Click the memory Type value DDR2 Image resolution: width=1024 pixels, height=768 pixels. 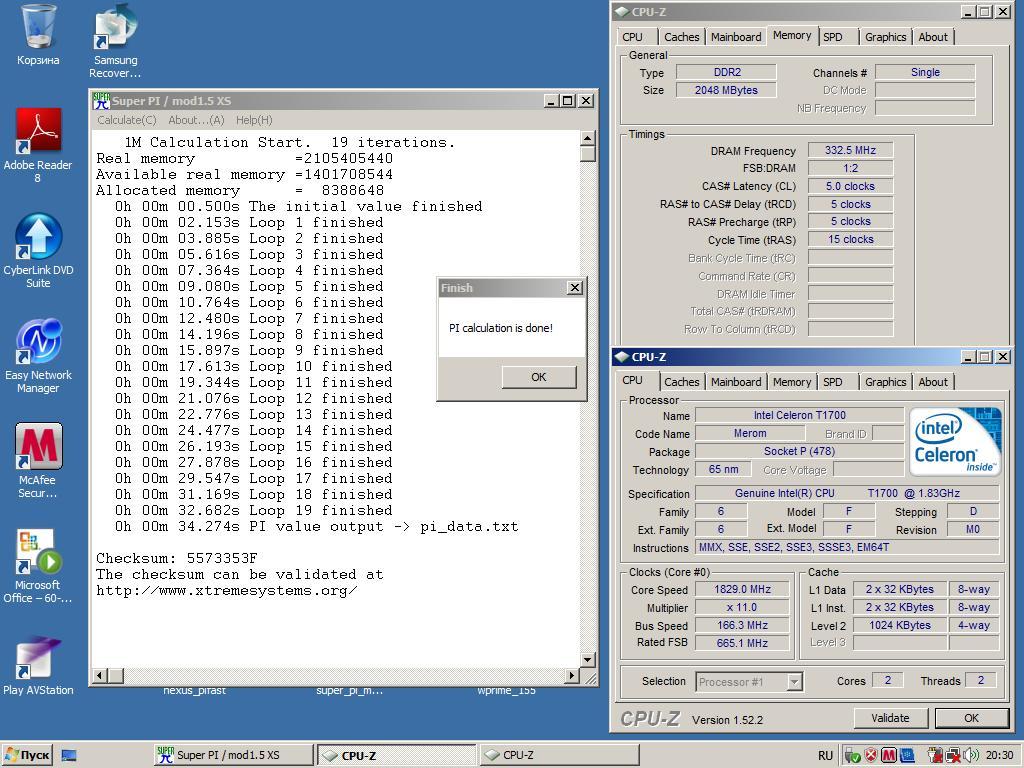[x=726, y=72]
